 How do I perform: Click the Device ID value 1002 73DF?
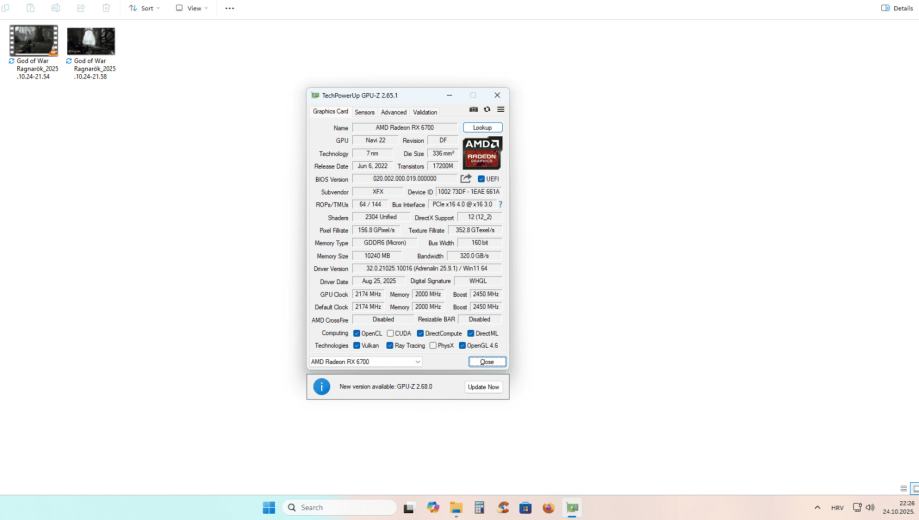coord(468,192)
